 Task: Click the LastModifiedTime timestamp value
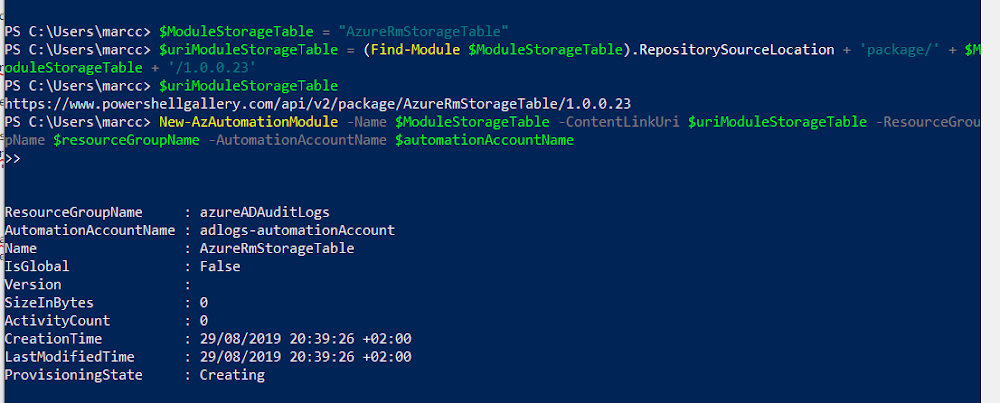coord(305,357)
